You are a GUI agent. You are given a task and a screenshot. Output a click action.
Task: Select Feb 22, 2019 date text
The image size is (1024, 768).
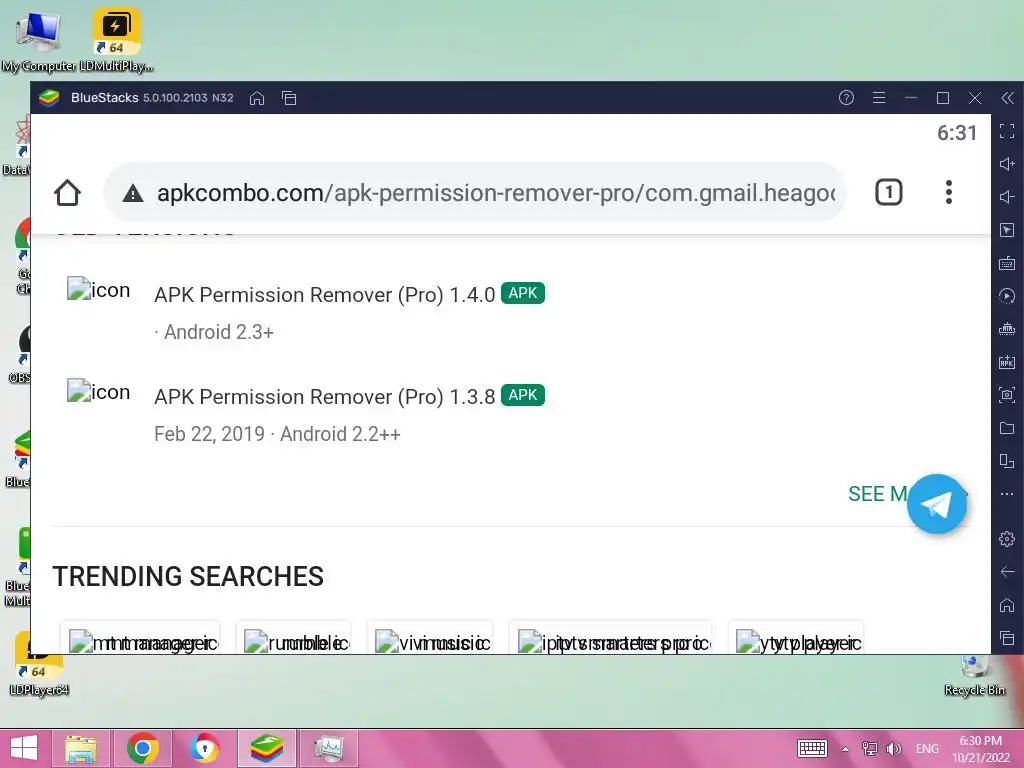click(x=209, y=434)
